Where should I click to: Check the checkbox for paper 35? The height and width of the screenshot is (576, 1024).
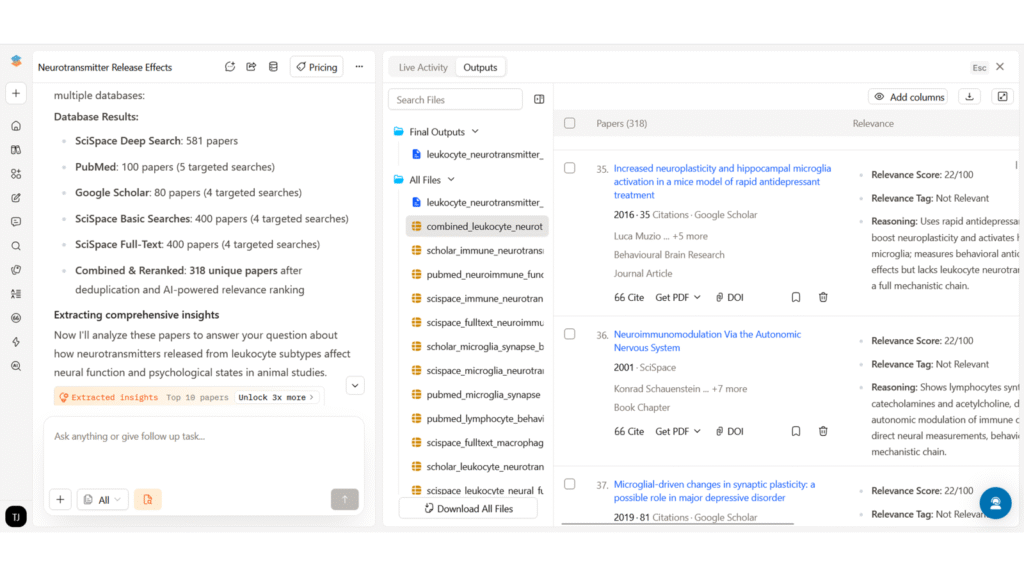(x=570, y=169)
